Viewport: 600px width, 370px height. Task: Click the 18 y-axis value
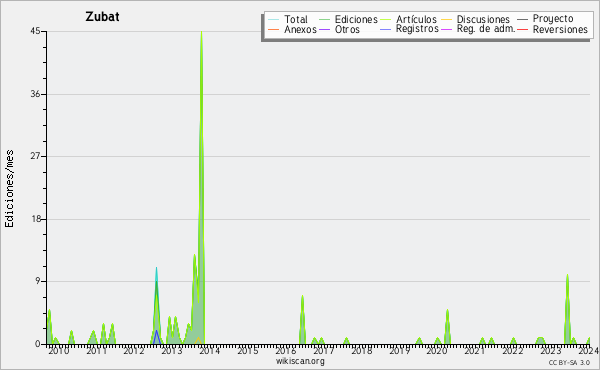pos(36,219)
